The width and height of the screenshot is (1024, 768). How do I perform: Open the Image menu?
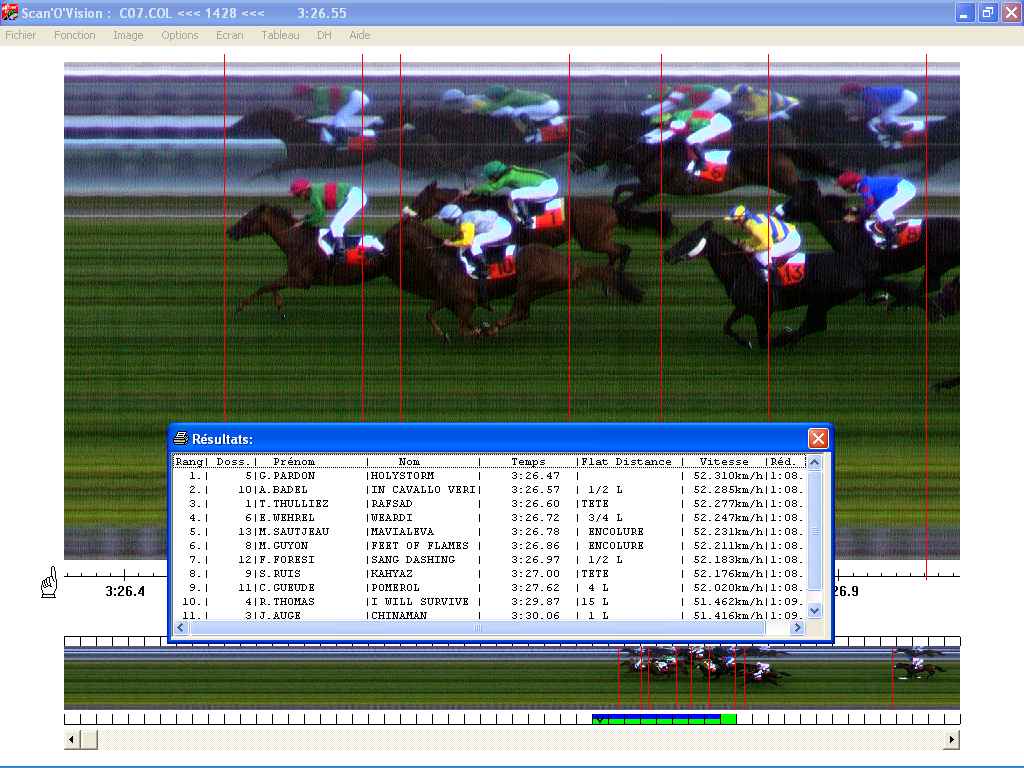pyautogui.click(x=128, y=35)
